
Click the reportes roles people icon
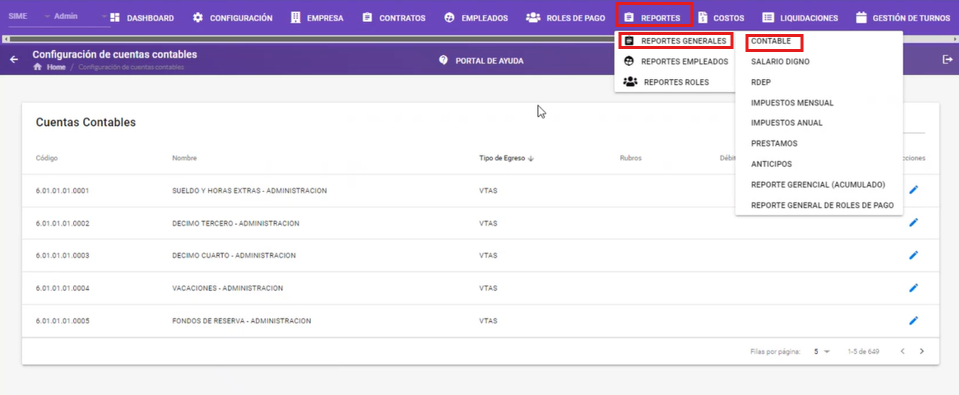click(x=630, y=81)
